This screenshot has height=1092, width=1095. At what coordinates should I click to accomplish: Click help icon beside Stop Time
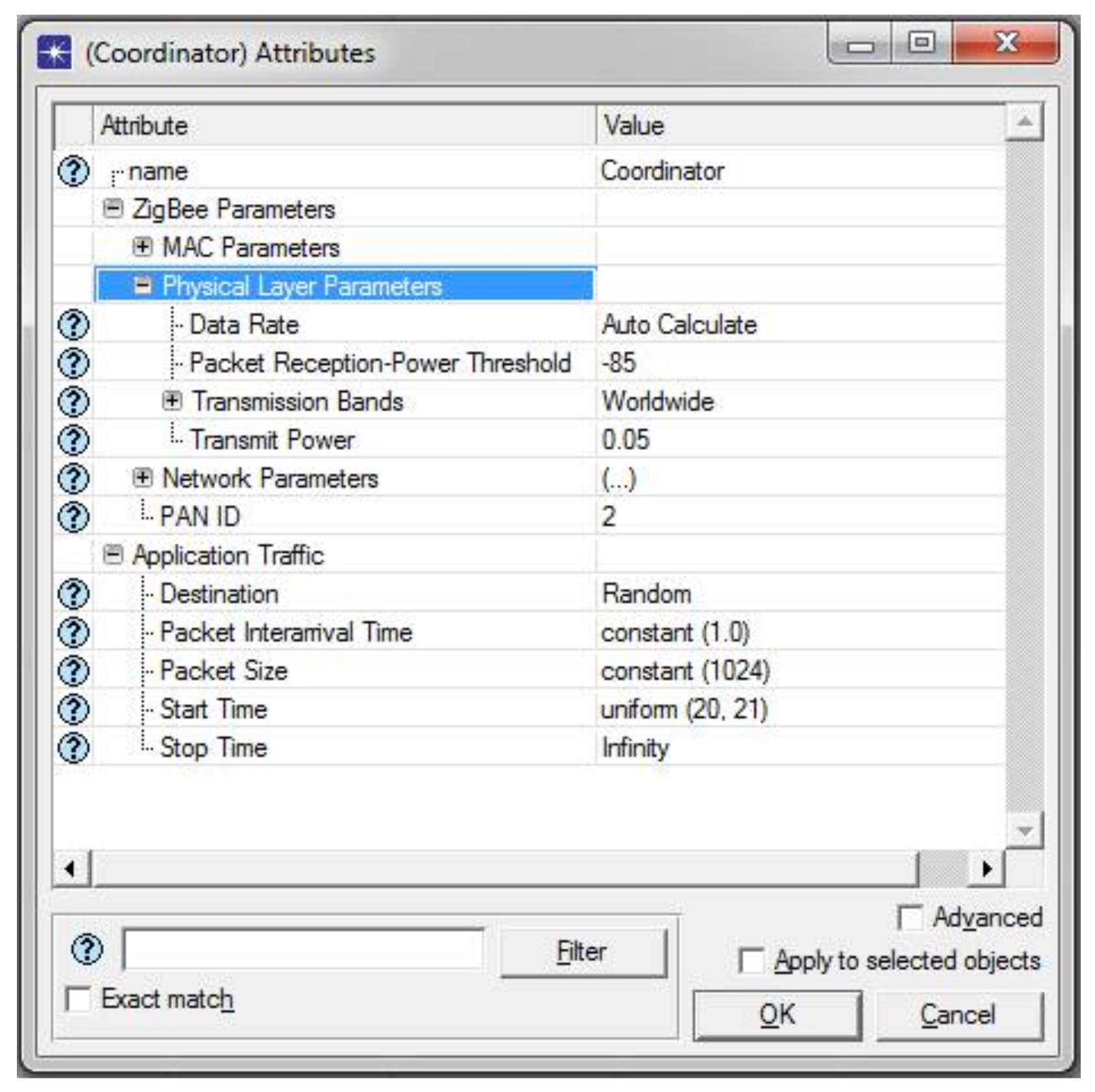click(x=73, y=747)
